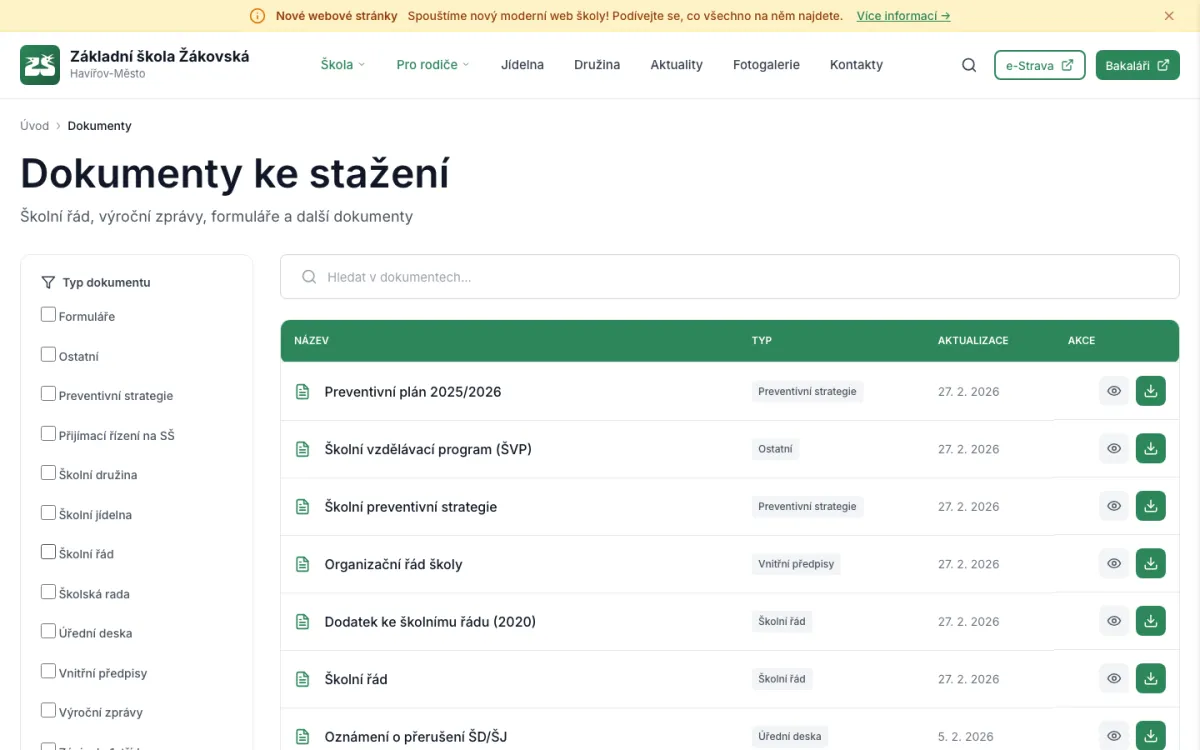
Task: Dismiss the new website announcement banner
Action: pyautogui.click(x=1168, y=16)
